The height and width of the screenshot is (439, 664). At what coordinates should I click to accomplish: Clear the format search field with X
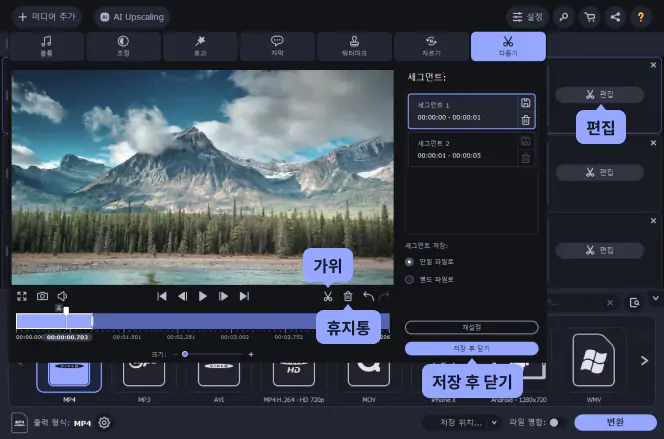pos(610,303)
